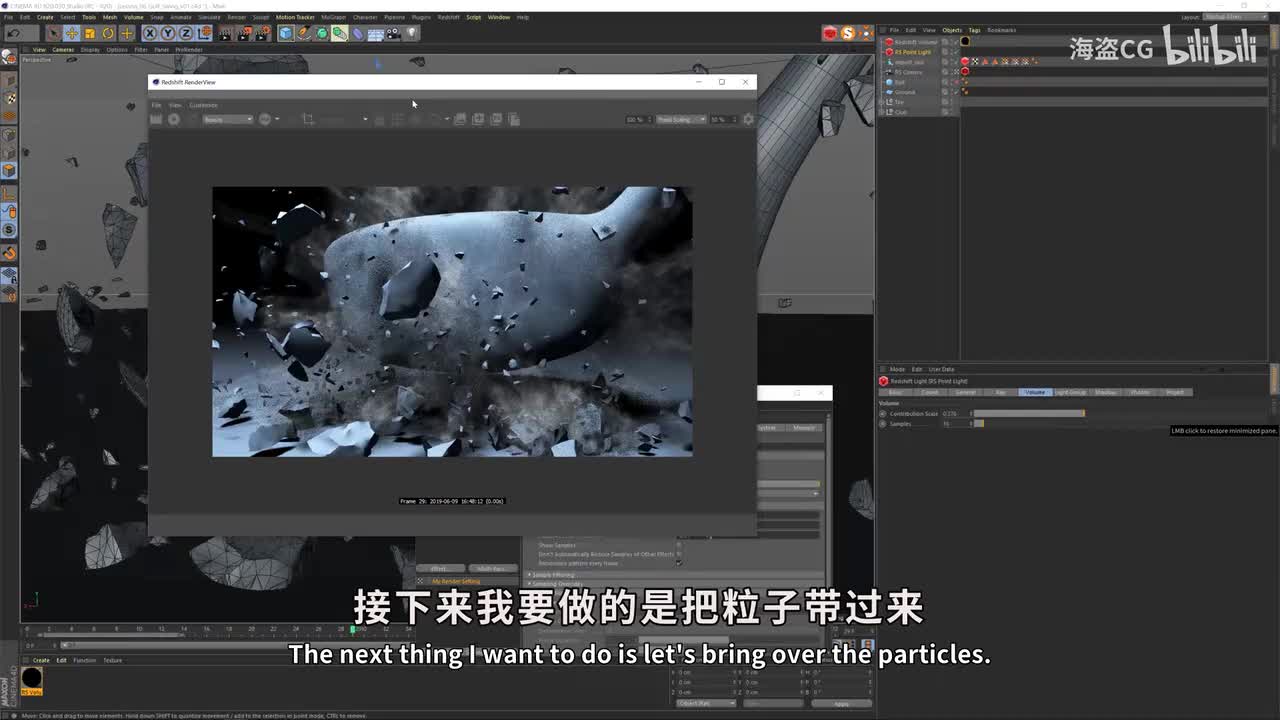This screenshot has height=720, width=1280.
Task: Switch to the Shadow tab in Attributes
Action: tap(1105, 392)
